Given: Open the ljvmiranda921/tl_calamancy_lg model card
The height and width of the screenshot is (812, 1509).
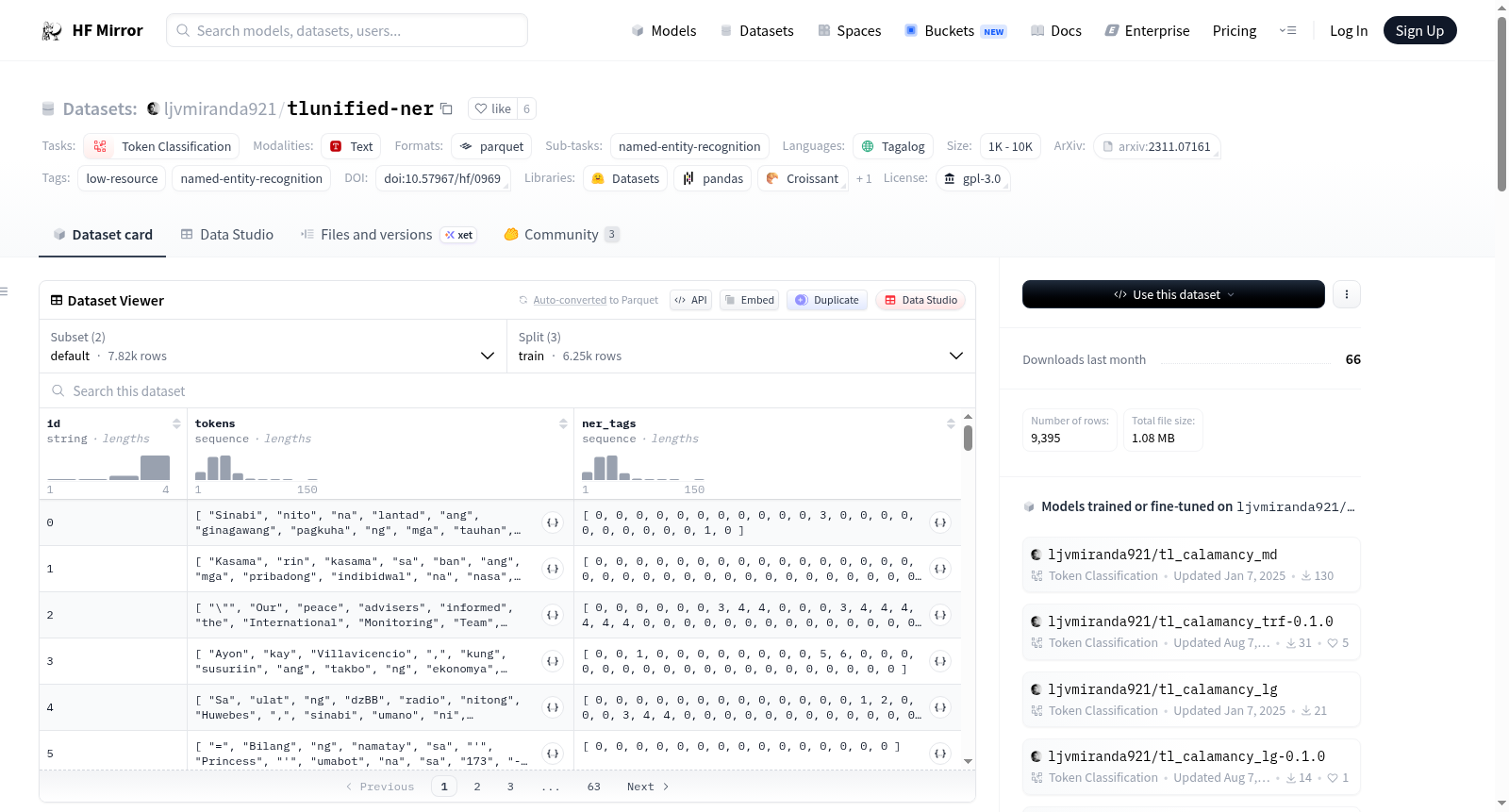Looking at the screenshot, I should tap(1191, 699).
